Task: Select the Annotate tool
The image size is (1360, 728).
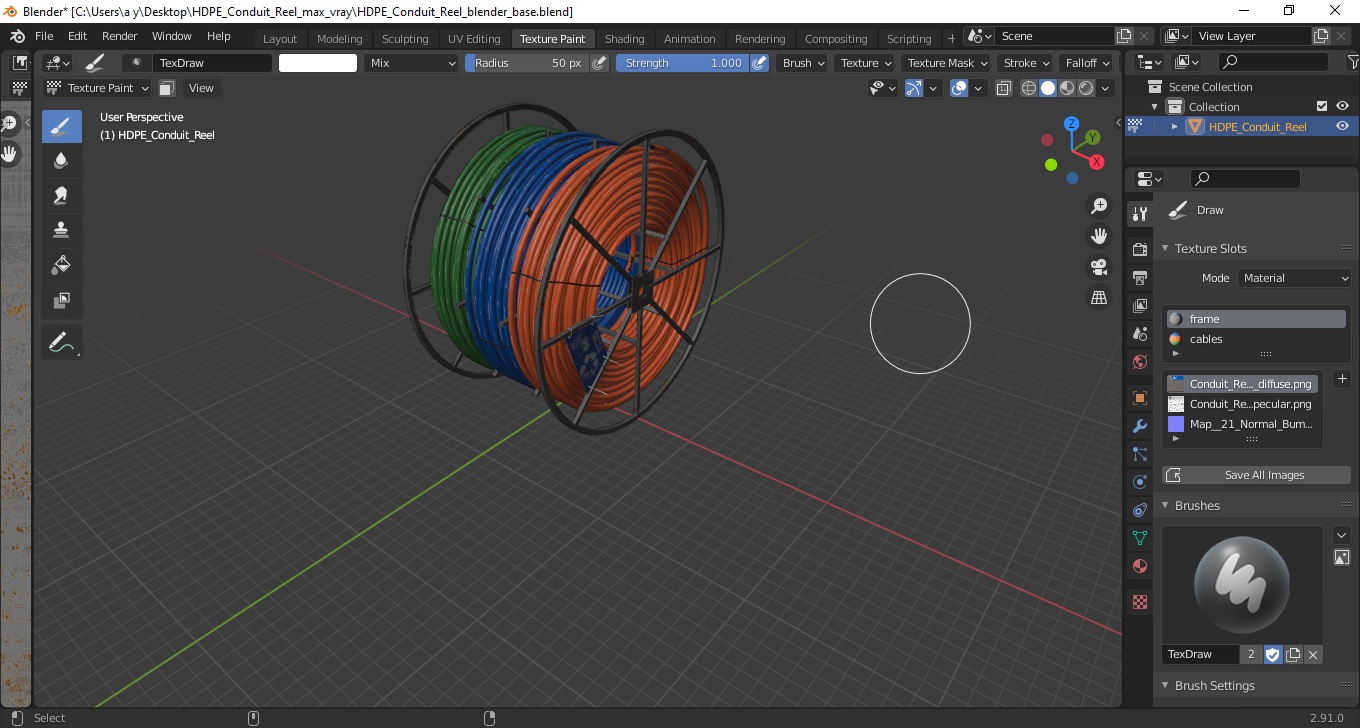Action: 62,343
